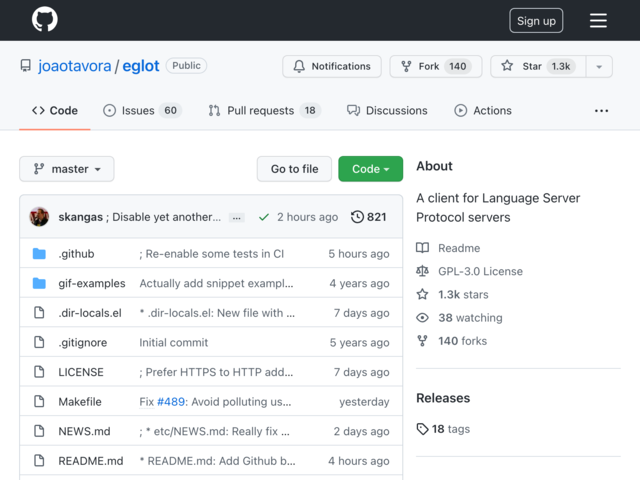640x480 pixels.
Task: Open the GPL-3.0 License link
Action: tap(480, 271)
